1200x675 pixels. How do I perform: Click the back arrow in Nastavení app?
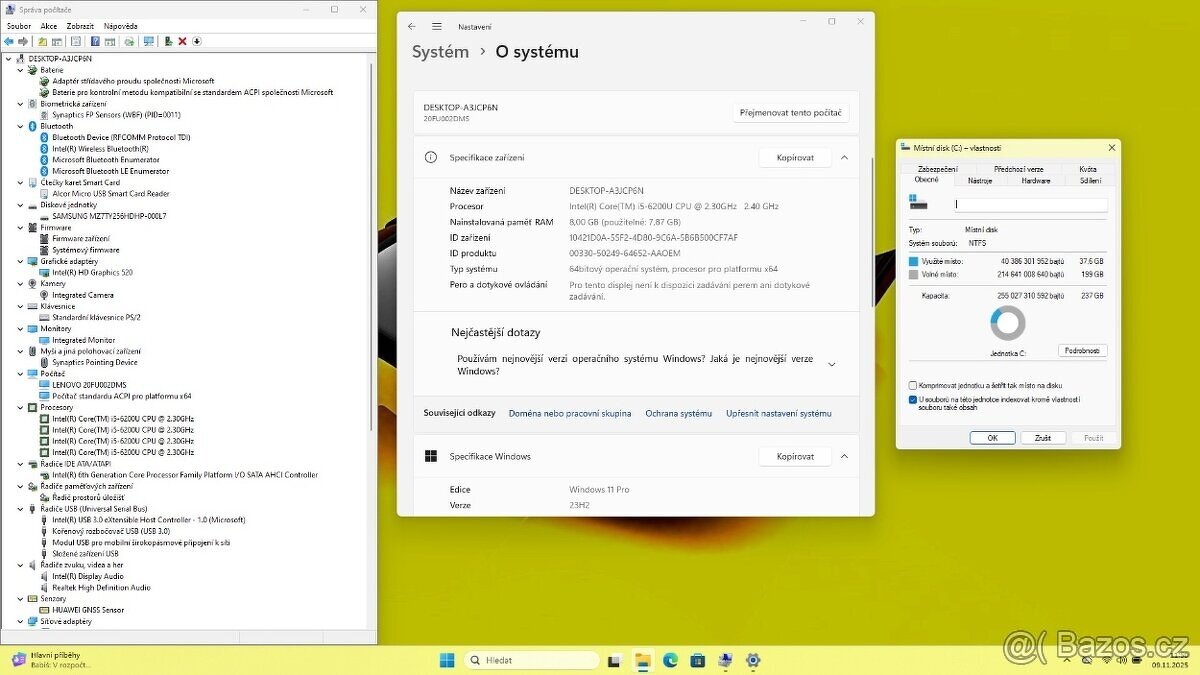413,26
